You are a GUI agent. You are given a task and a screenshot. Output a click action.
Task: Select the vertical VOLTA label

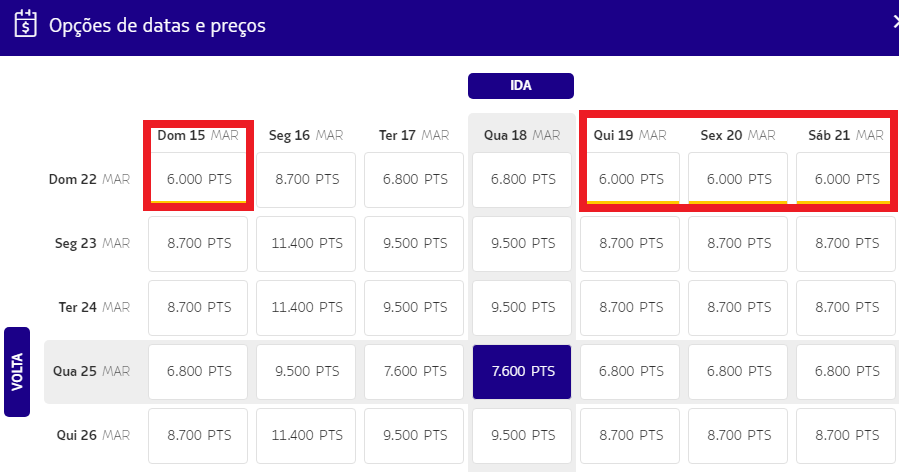[17, 371]
